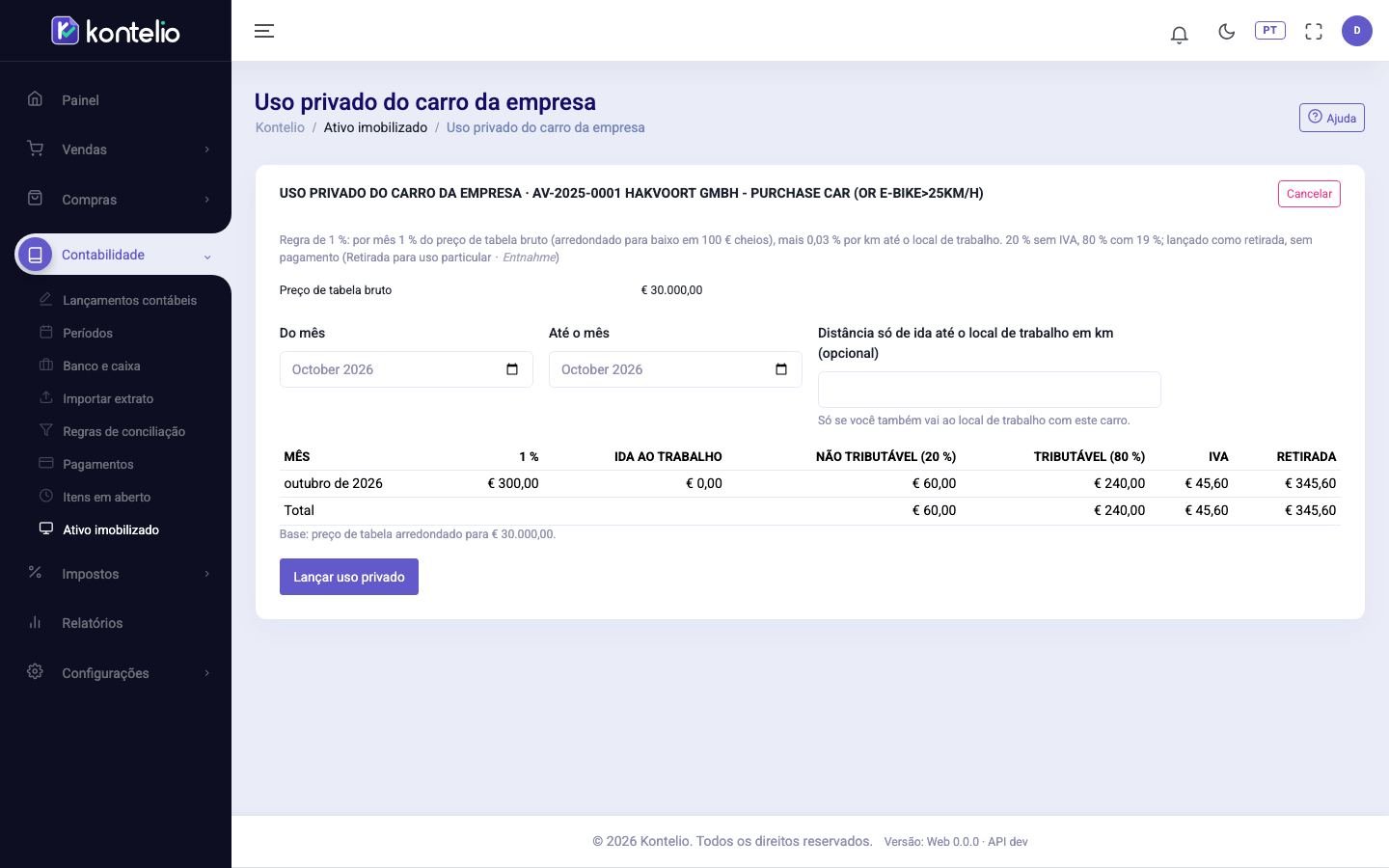The width and height of the screenshot is (1389, 868).
Task: Toggle the hamburger sidebar menu icon
Action: pos(264,31)
